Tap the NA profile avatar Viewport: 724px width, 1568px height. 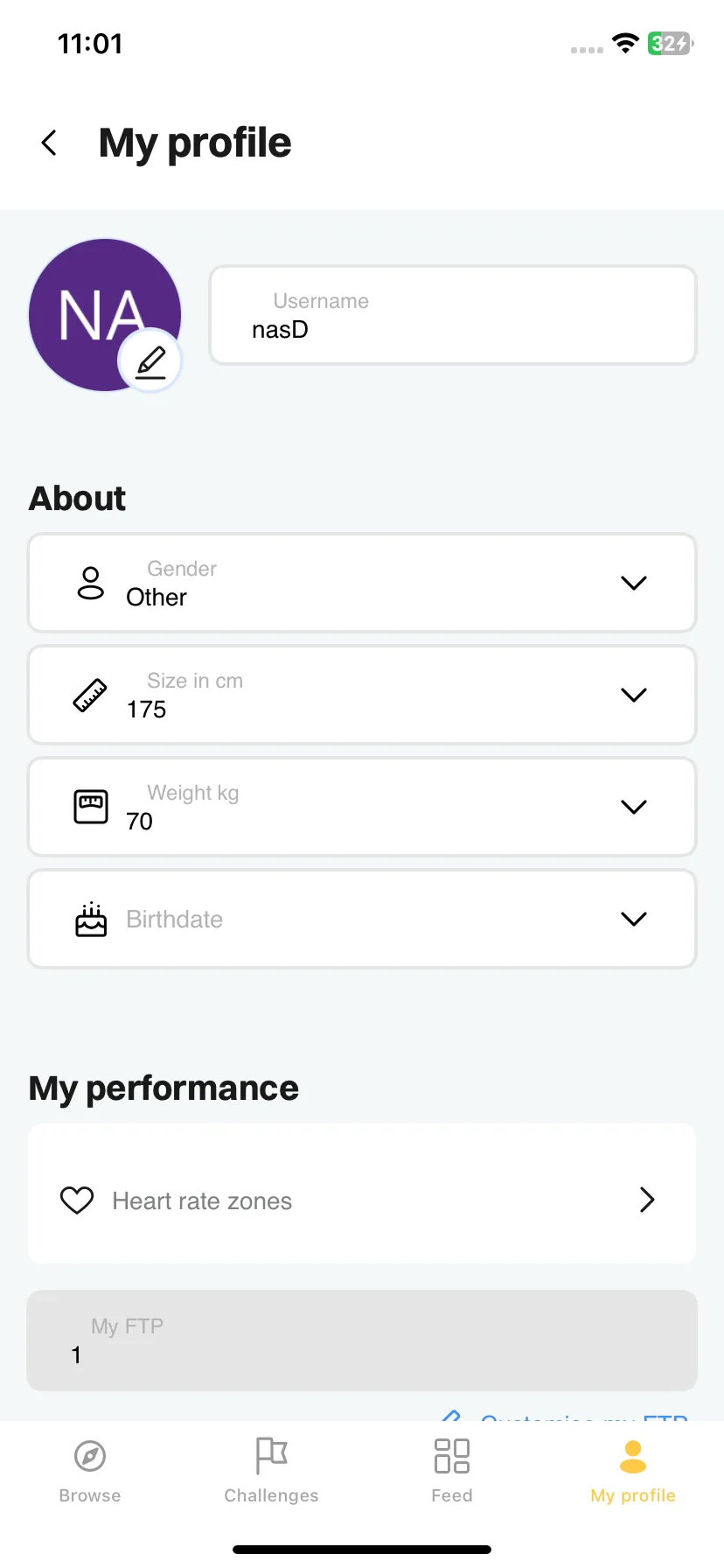pos(104,315)
